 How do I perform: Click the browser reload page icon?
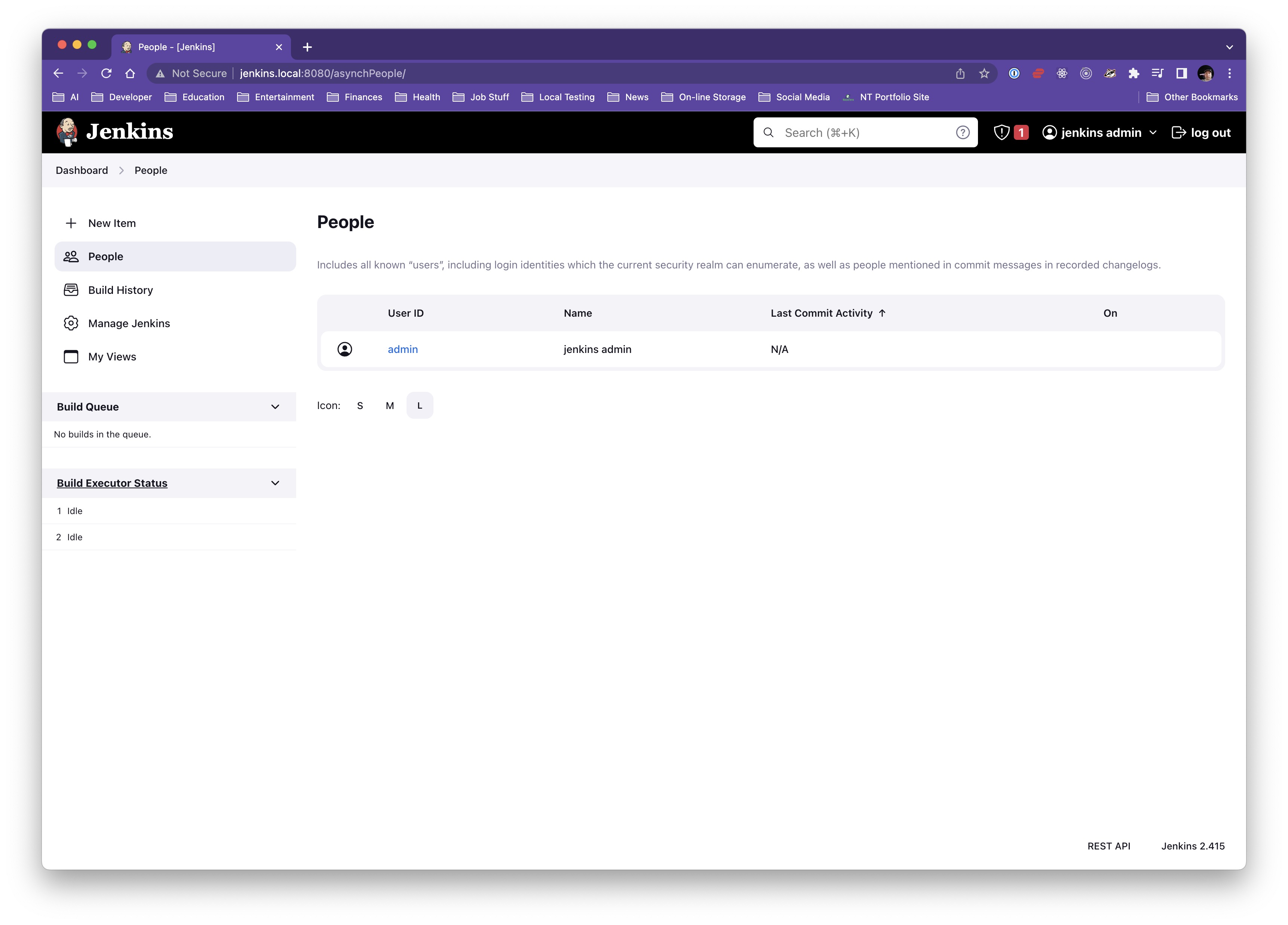click(106, 73)
